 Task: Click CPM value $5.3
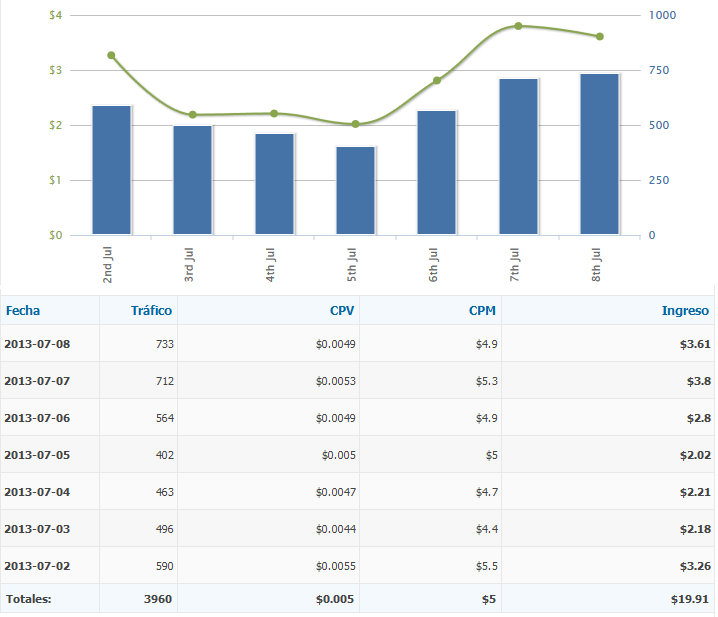click(x=487, y=381)
